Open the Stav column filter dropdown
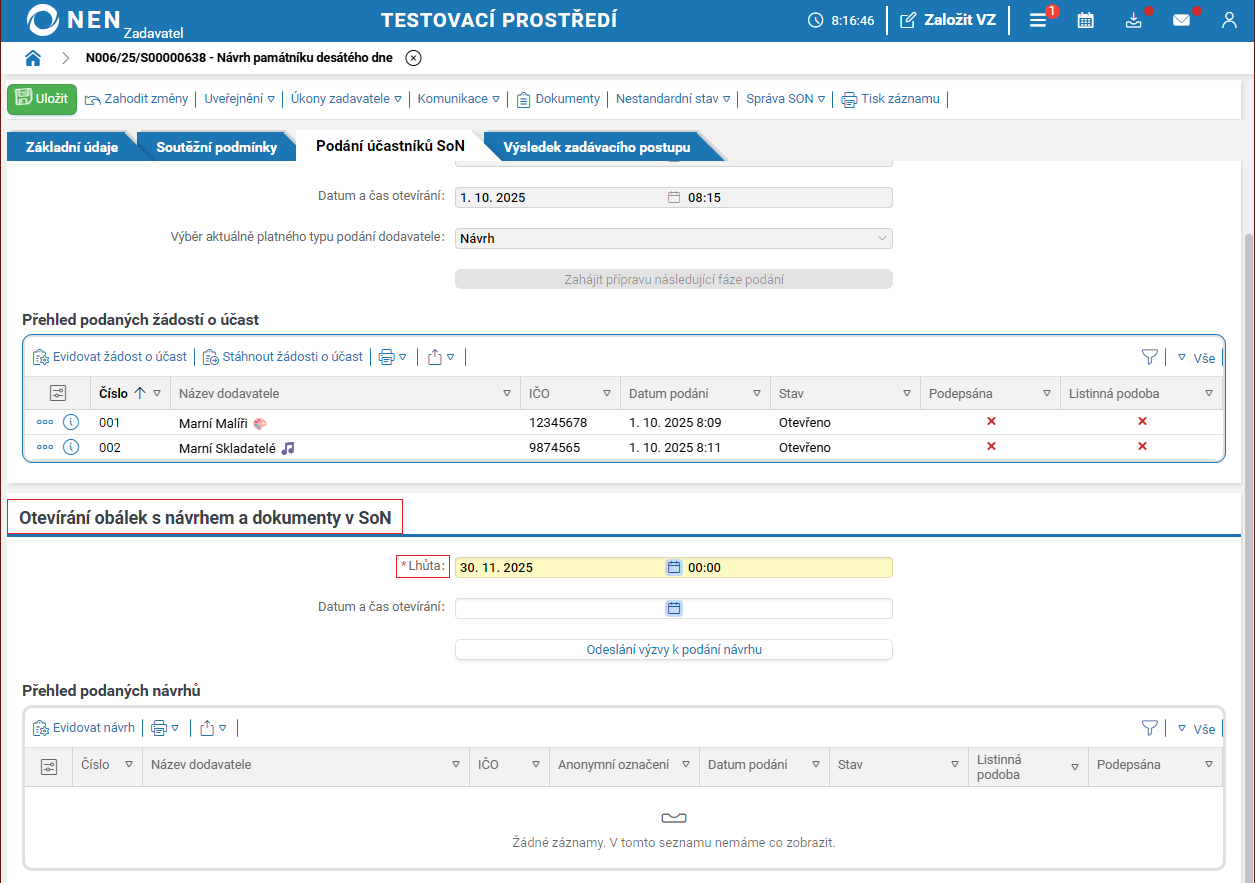 [x=906, y=394]
